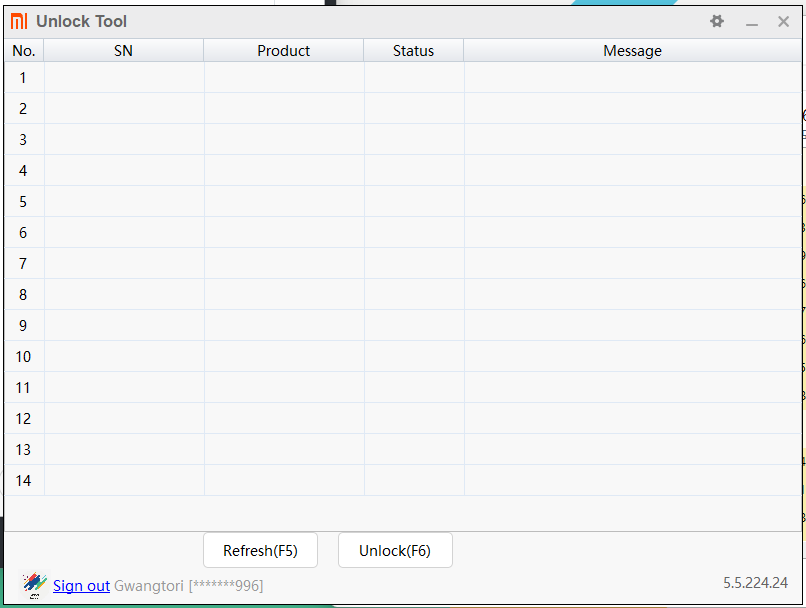The height and width of the screenshot is (608, 806).
Task: Select row number 4
Action: [403, 171]
